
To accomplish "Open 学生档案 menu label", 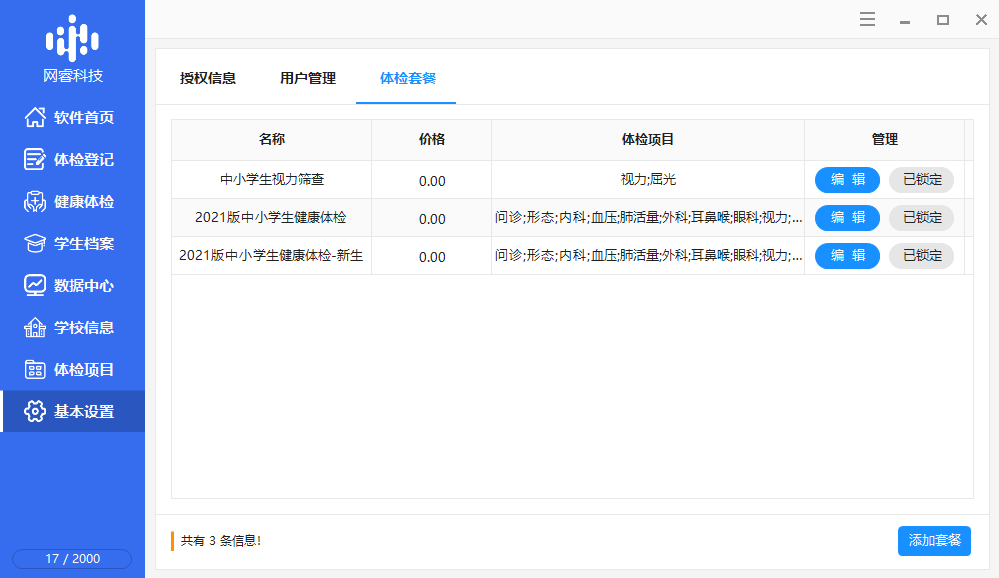I will point(84,243).
